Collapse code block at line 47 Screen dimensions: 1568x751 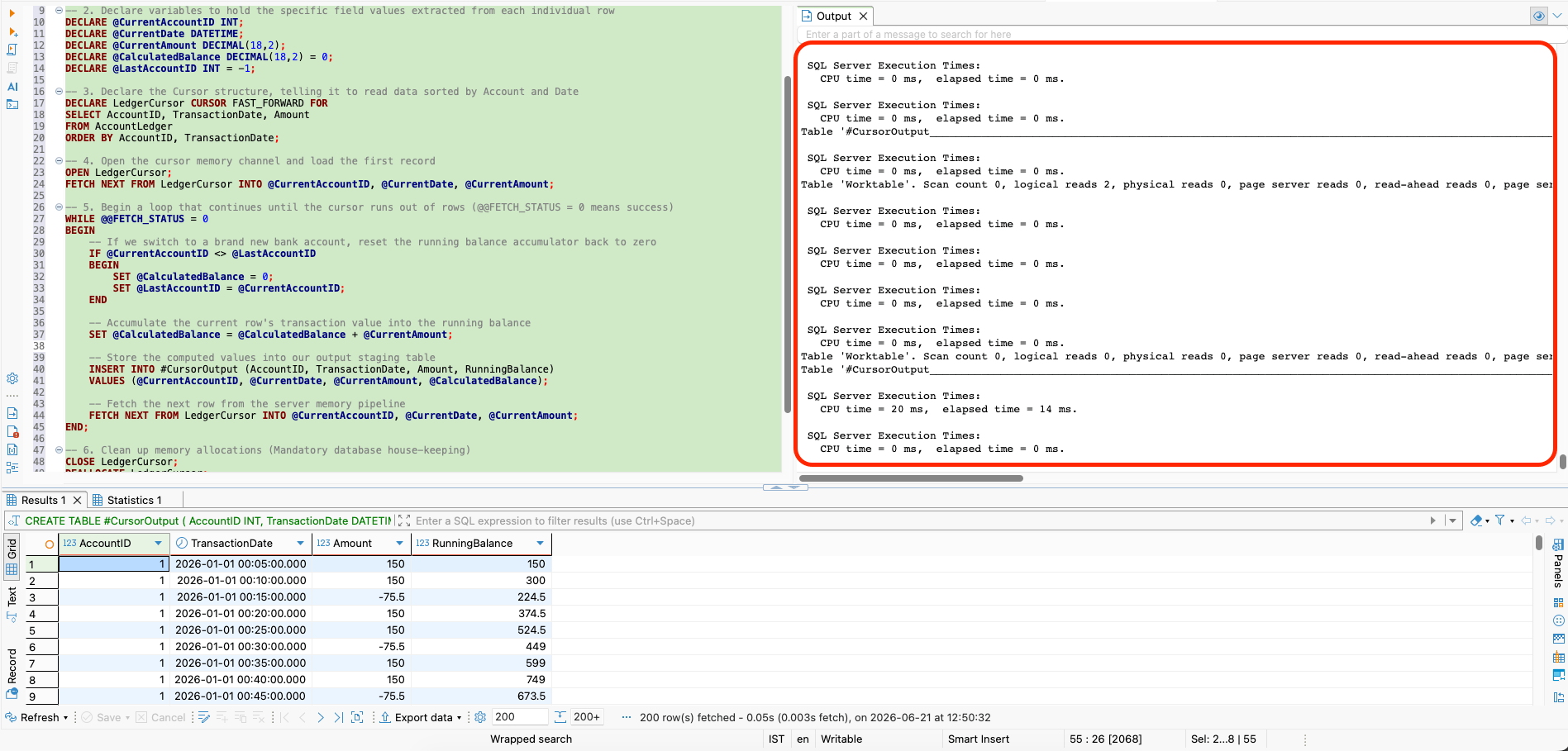pyautogui.click(x=59, y=450)
